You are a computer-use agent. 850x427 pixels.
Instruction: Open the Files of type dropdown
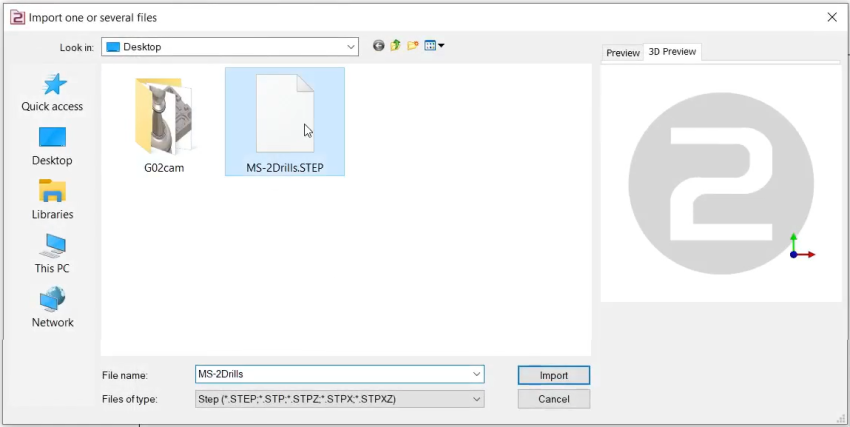476,399
